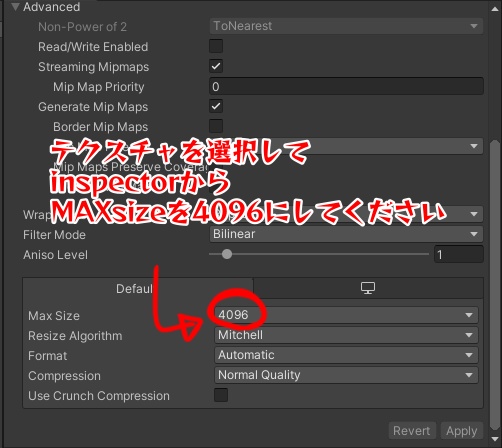Open the Max Size 4096 dropdown

click(346, 315)
